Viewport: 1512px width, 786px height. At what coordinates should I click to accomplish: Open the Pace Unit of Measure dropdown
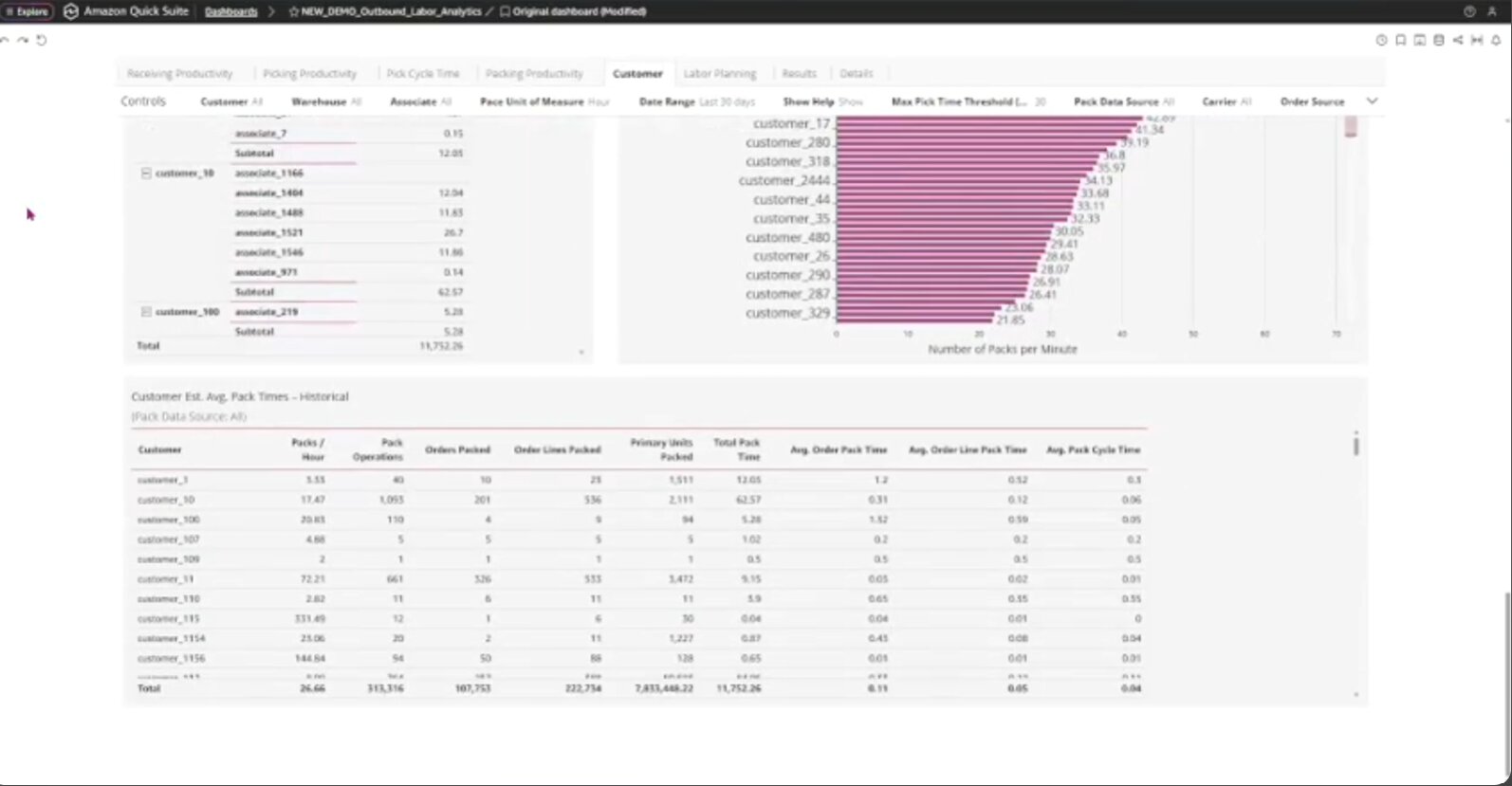click(544, 101)
